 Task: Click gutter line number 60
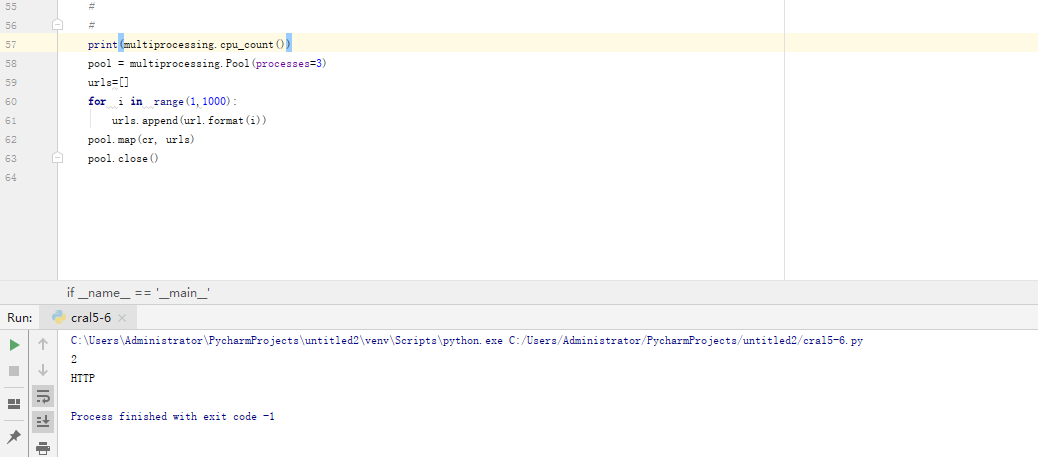11,101
